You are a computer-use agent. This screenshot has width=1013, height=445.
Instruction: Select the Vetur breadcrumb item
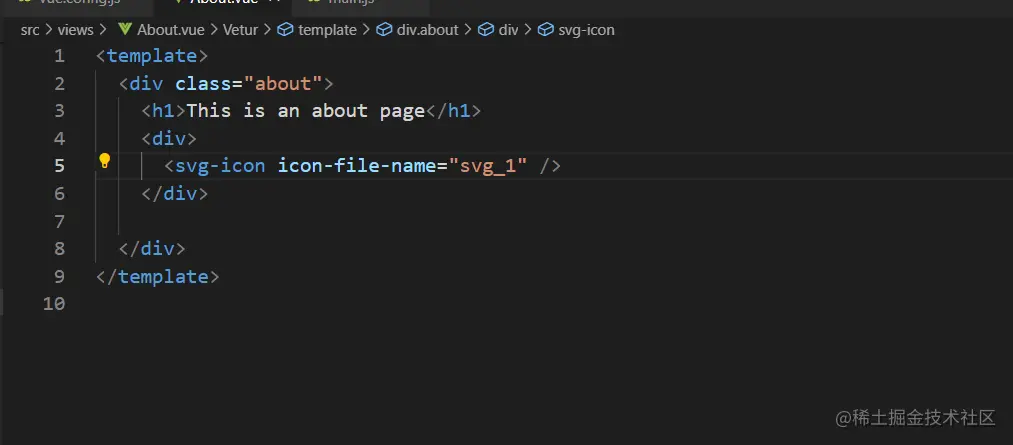click(240, 30)
